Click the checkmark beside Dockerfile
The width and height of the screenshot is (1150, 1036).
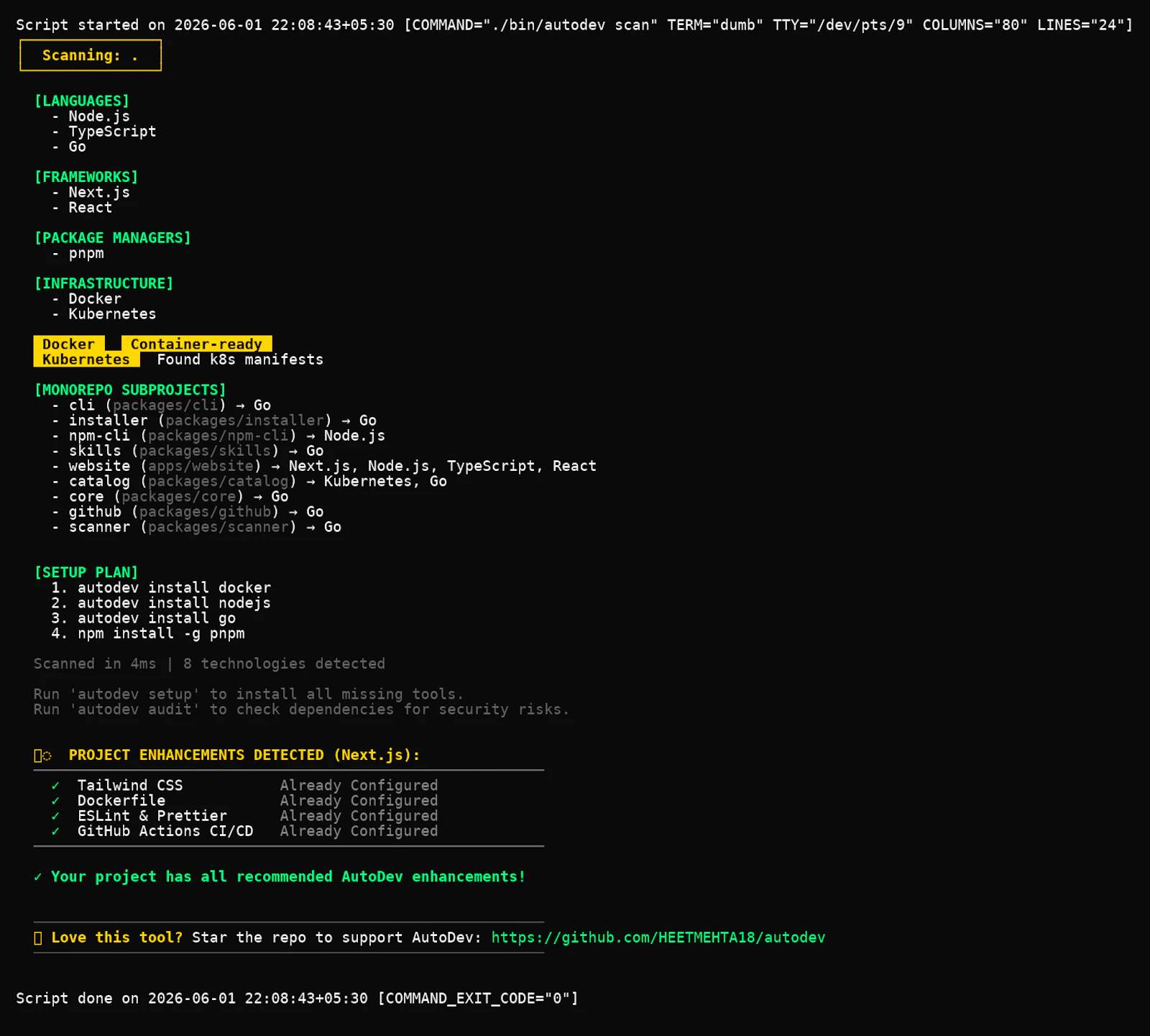pos(55,801)
